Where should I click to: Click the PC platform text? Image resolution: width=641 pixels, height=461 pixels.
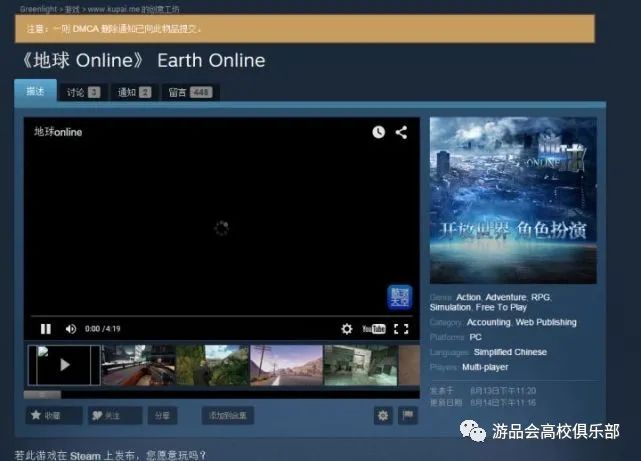pos(475,337)
